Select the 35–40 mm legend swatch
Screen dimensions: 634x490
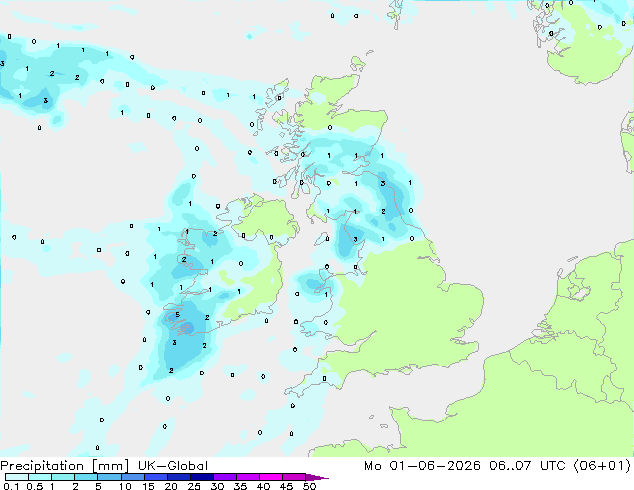(x=247, y=477)
